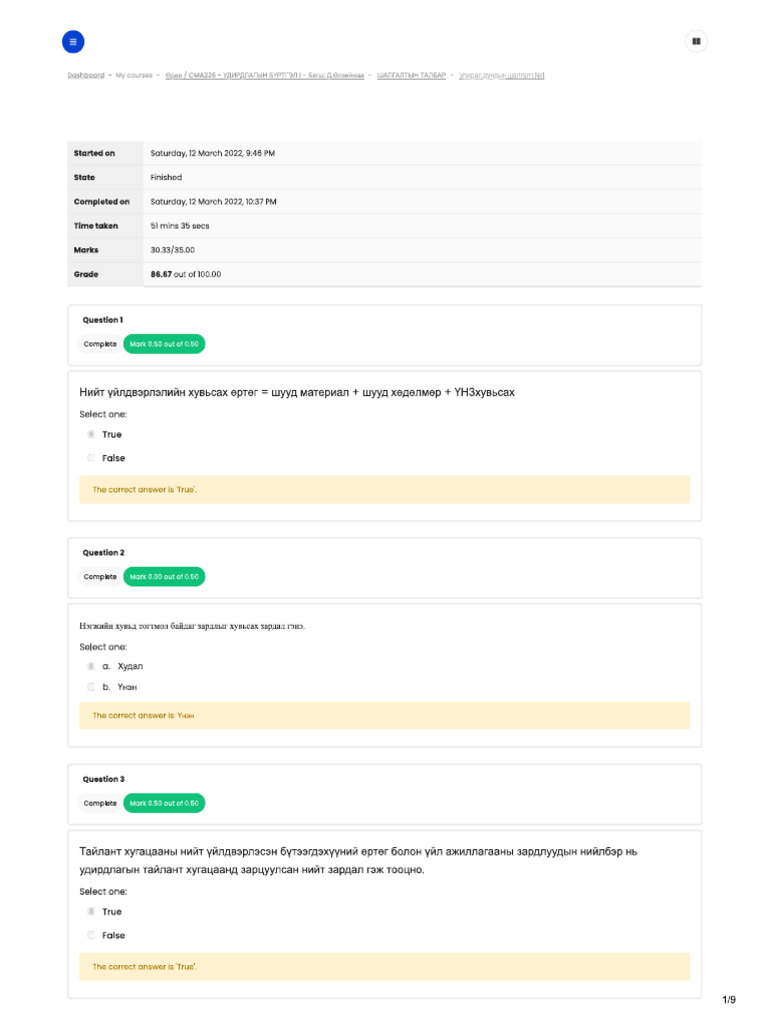Click Question 1 green mark badge
The width and height of the screenshot is (768, 1024).
pos(163,344)
